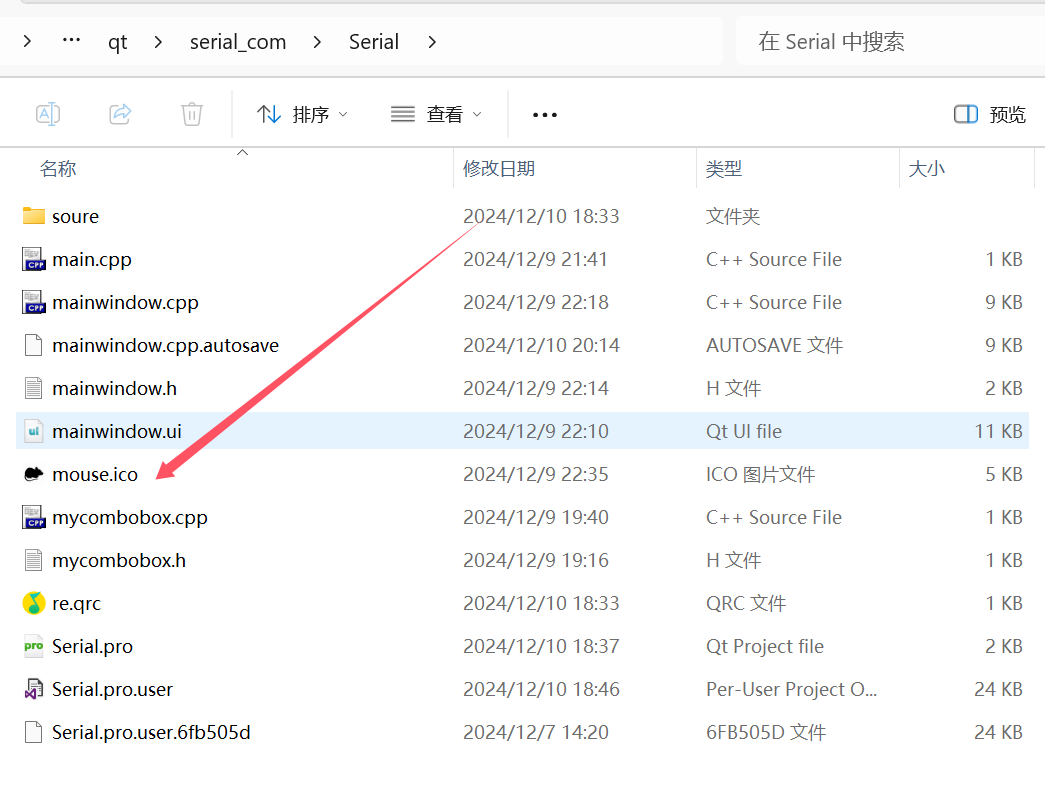Expand the chevron after Serial in breadcrumb
This screenshot has width=1045, height=799.
click(x=432, y=42)
